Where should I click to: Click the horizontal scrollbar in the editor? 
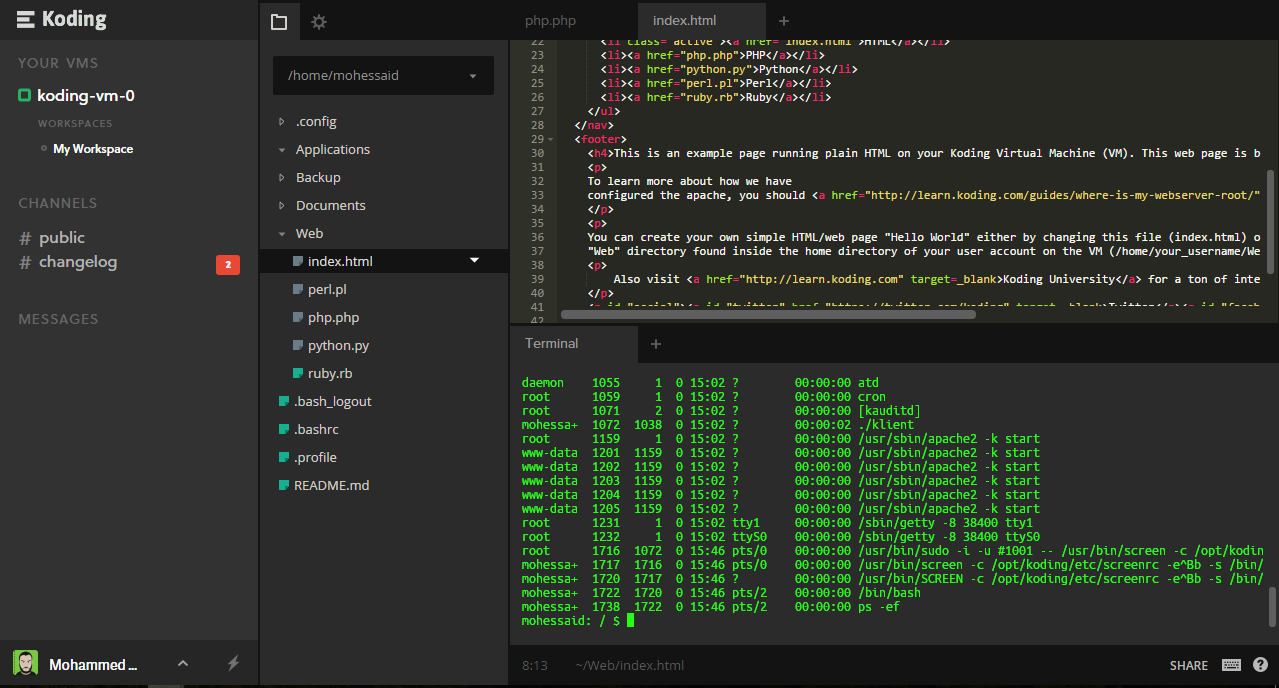click(768, 314)
